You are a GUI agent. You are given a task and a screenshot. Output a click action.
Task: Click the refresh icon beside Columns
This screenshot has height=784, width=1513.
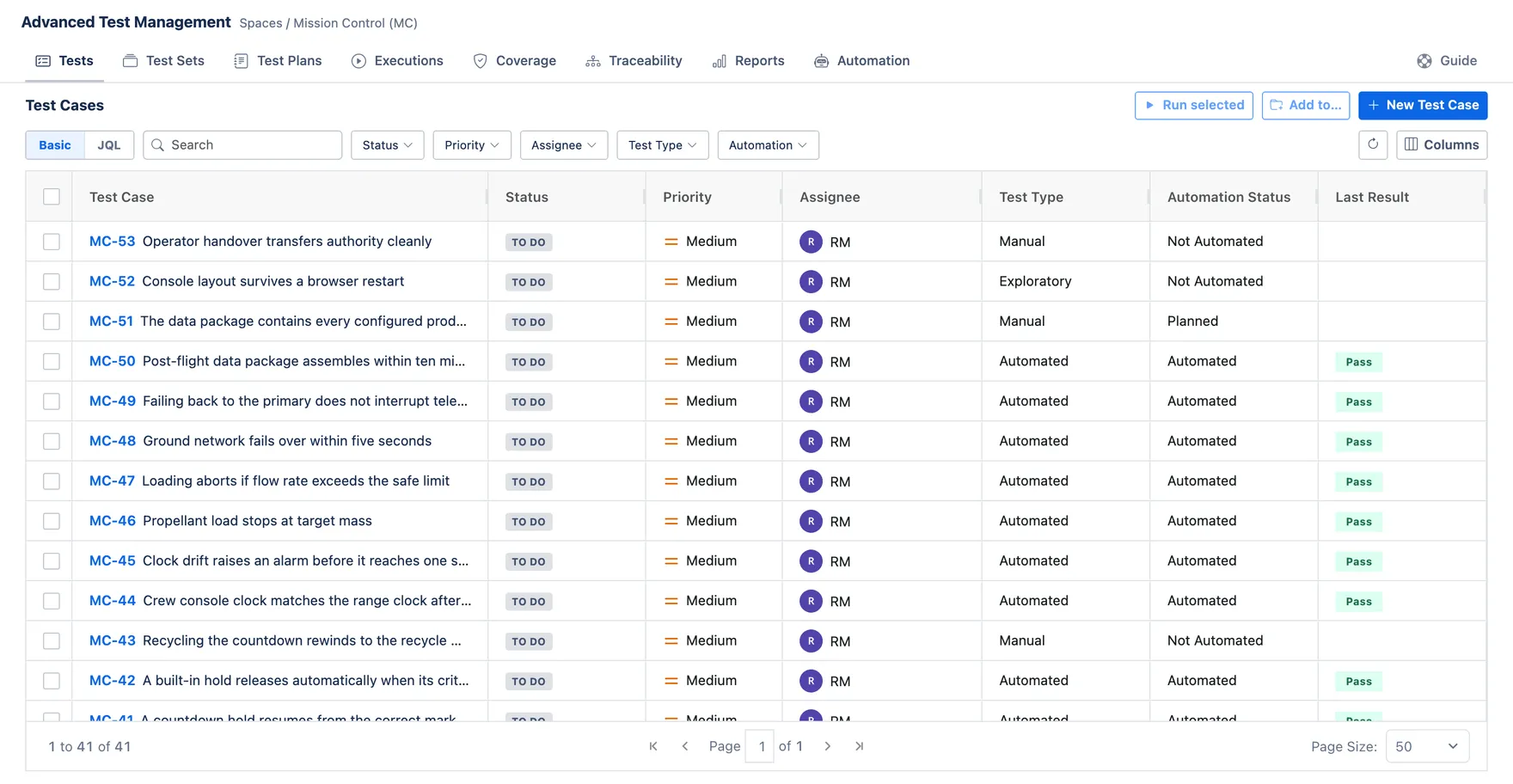click(1373, 144)
